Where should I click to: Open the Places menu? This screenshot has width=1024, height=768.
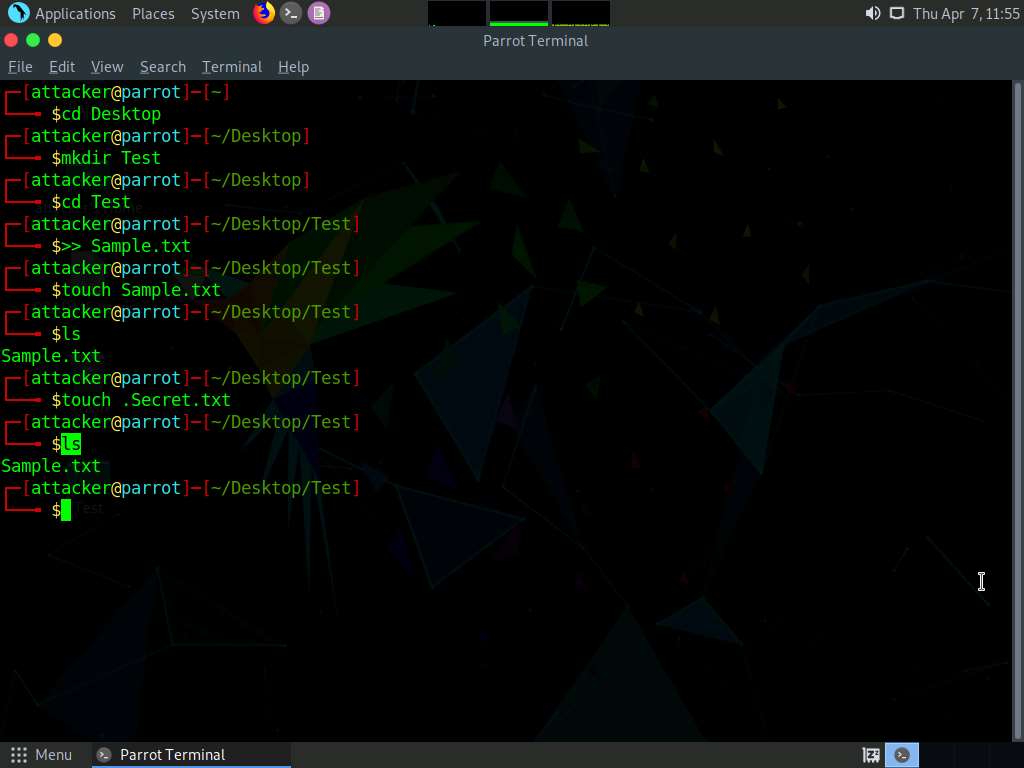pyautogui.click(x=153, y=14)
